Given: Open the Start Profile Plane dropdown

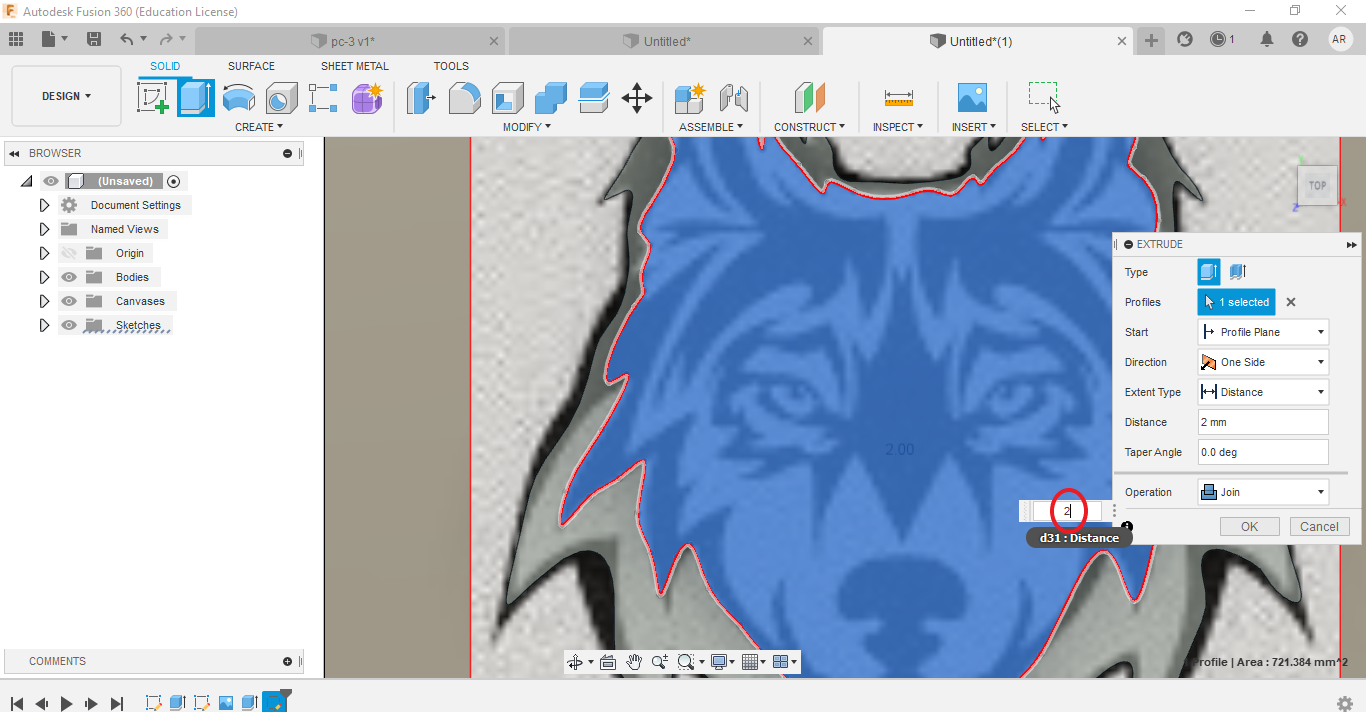Looking at the screenshot, I should pyautogui.click(x=1263, y=332).
